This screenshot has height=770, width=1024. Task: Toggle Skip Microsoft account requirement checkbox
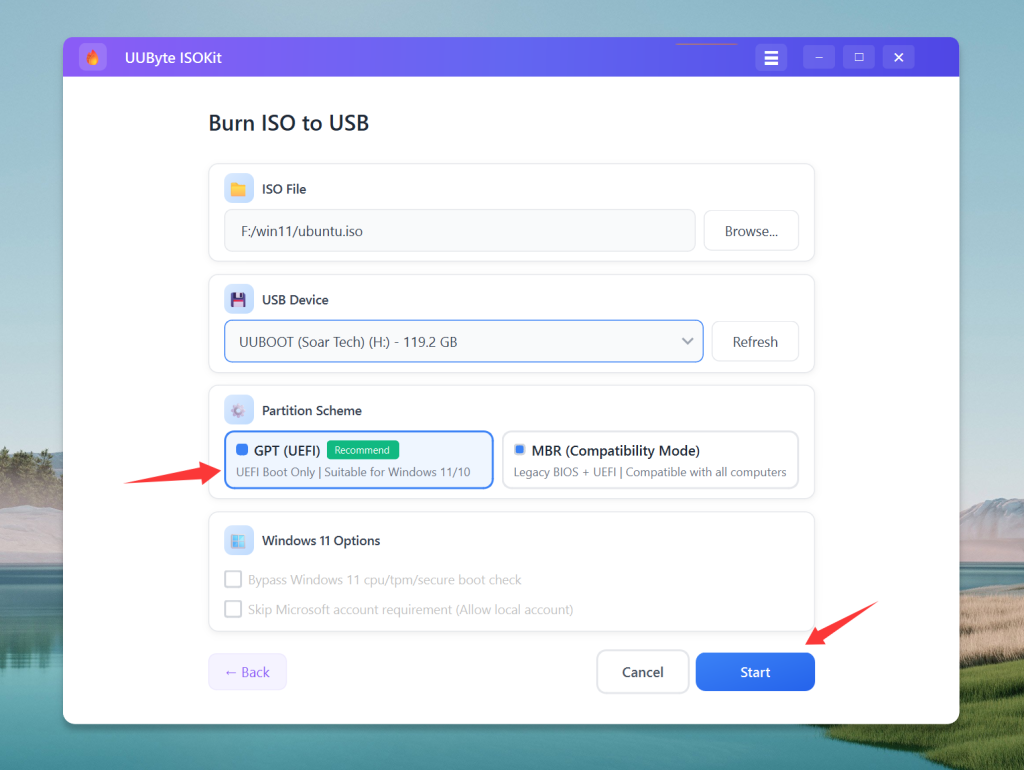pyautogui.click(x=233, y=609)
